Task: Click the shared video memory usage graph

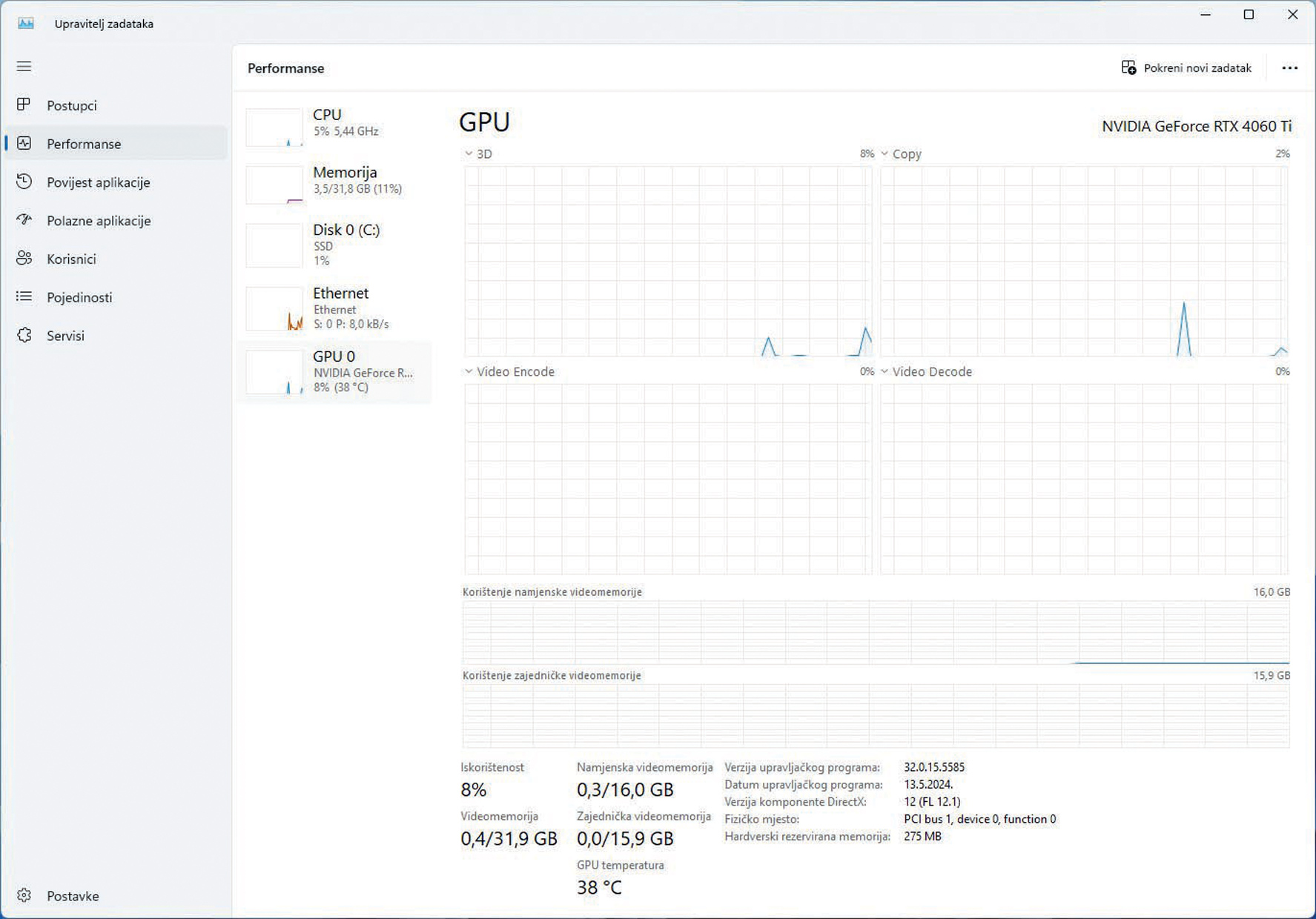Action: [876, 716]
